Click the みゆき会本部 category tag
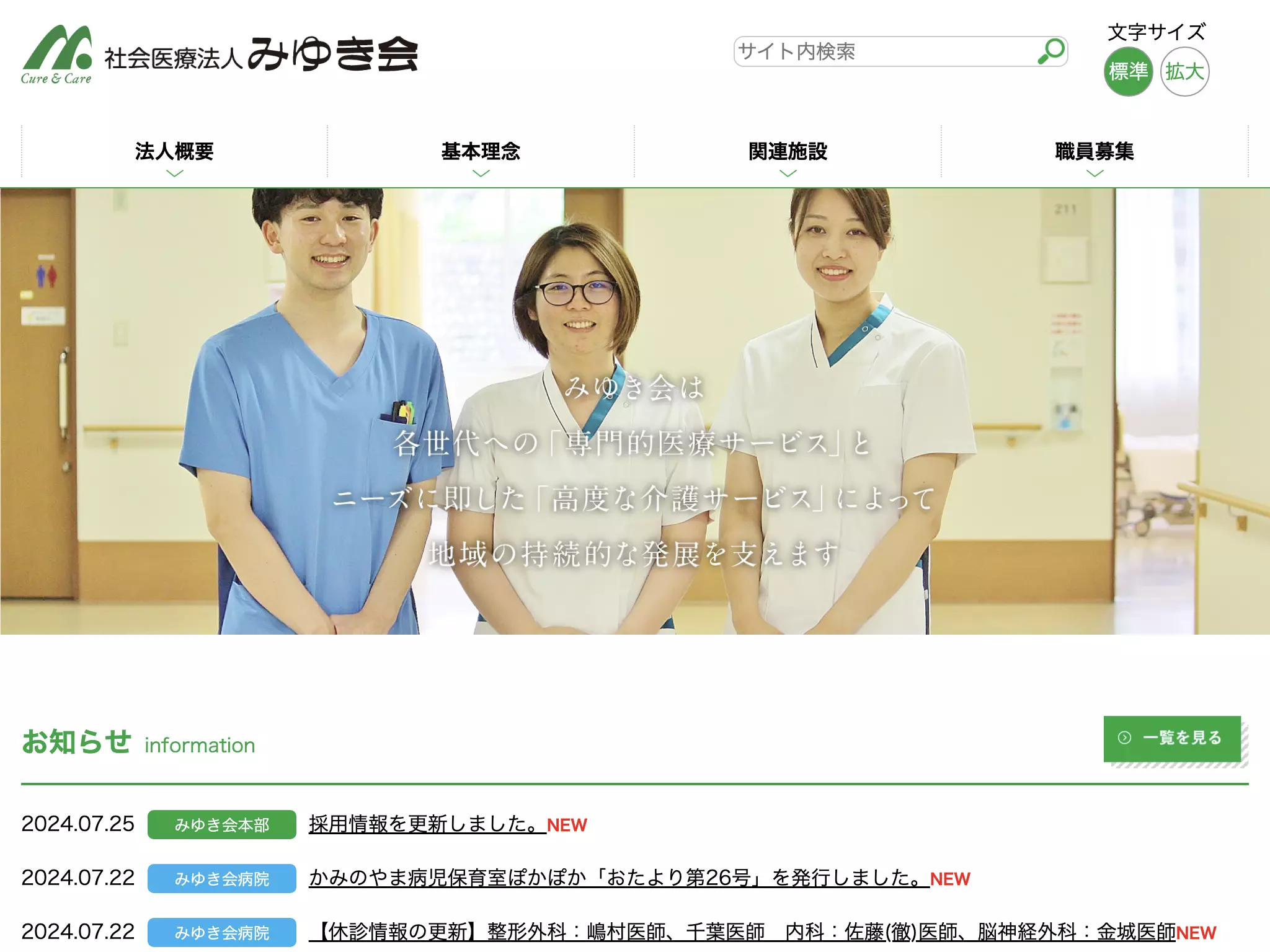1270x952 pixels. (222, 824)
